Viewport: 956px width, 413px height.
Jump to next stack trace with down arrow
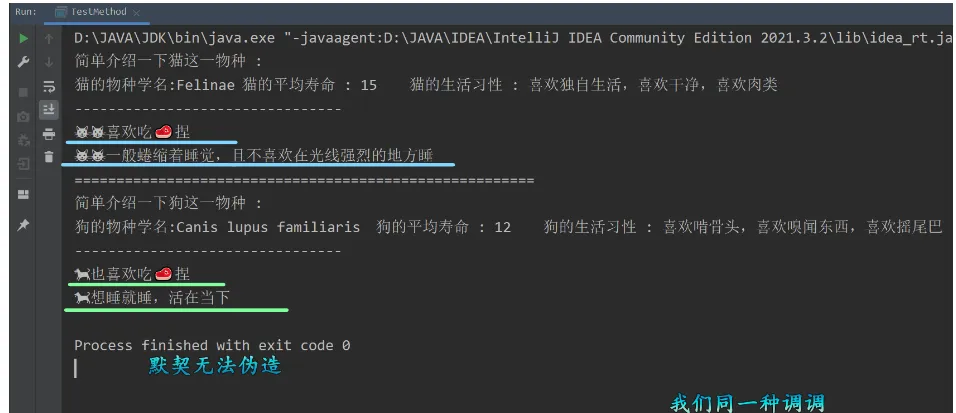(49, 62)
